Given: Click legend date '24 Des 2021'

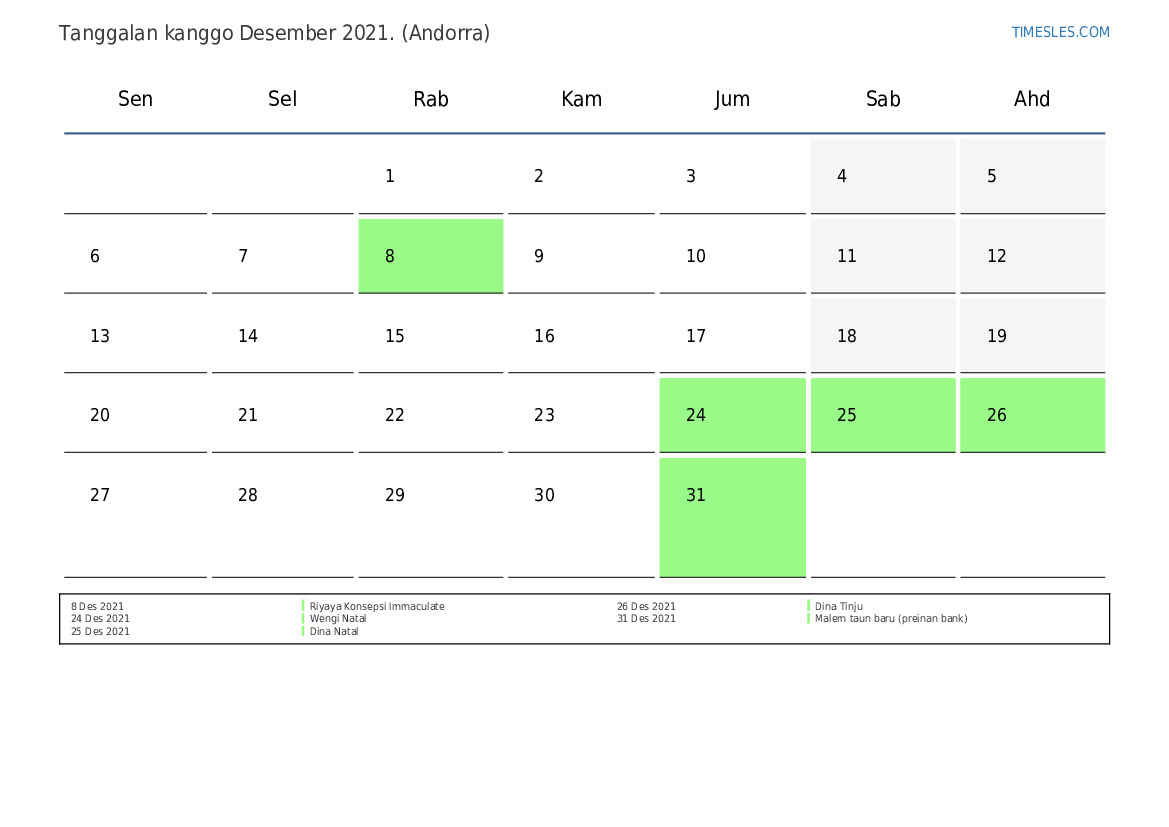Looking at the screenshot, I should (101, 618).
